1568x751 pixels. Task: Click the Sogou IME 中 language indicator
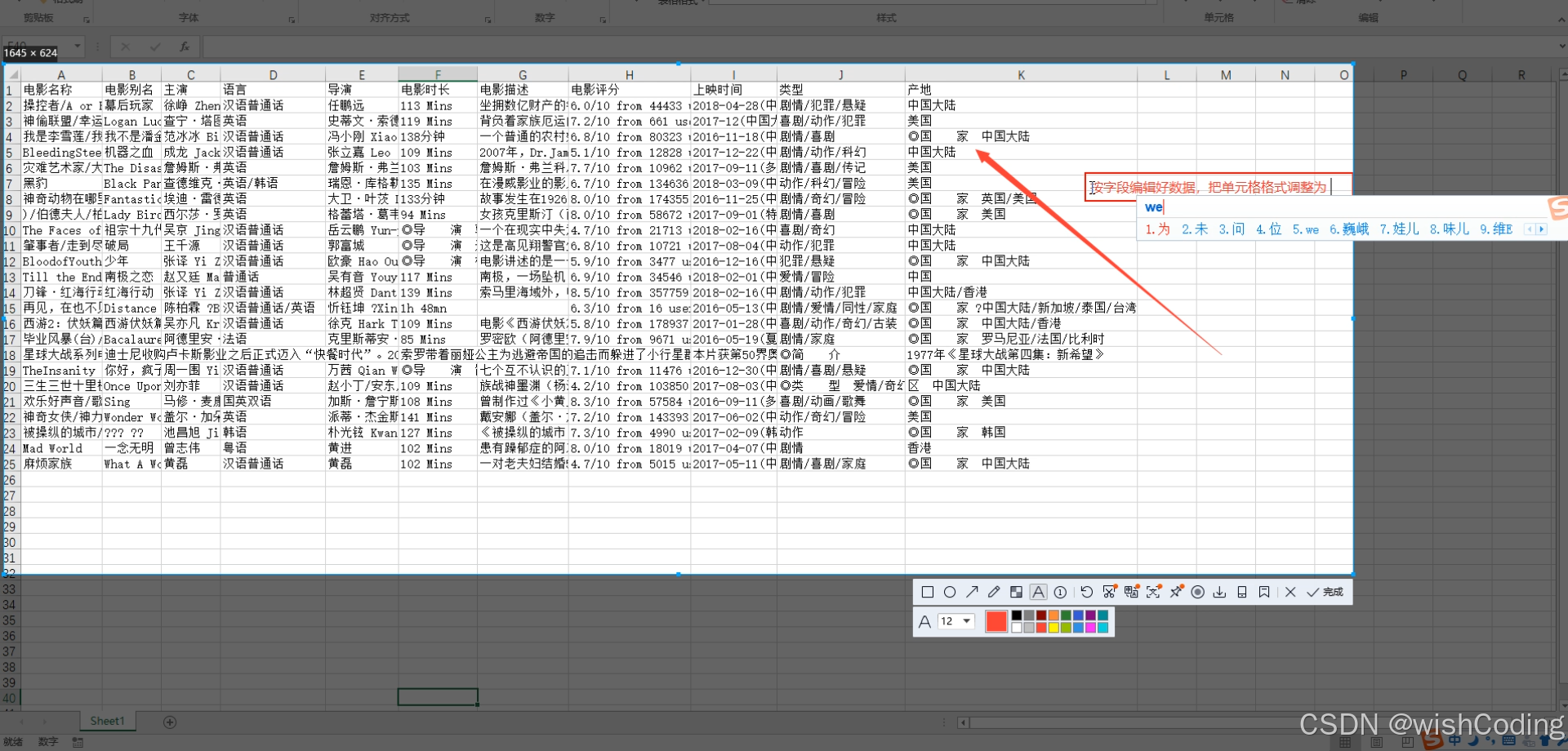pos(1454,741)
